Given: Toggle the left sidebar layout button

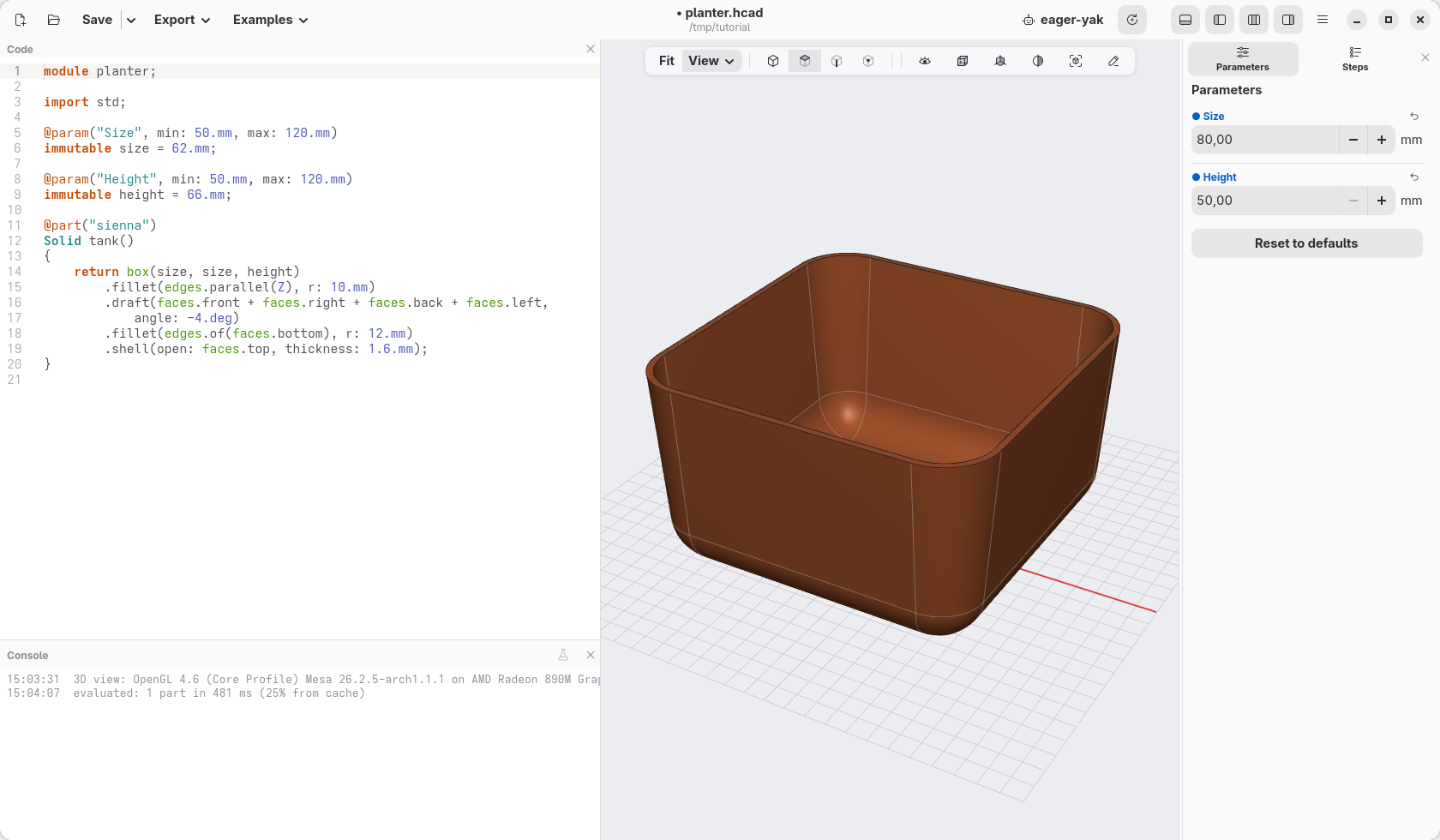Looking at the screenshot, I should (1220, 20).
